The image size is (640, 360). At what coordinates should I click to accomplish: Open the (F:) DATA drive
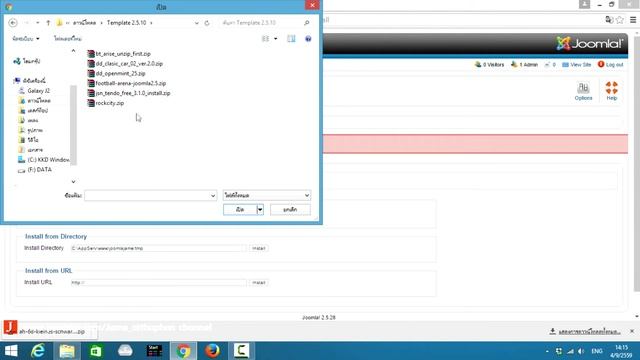pos(35,169)
